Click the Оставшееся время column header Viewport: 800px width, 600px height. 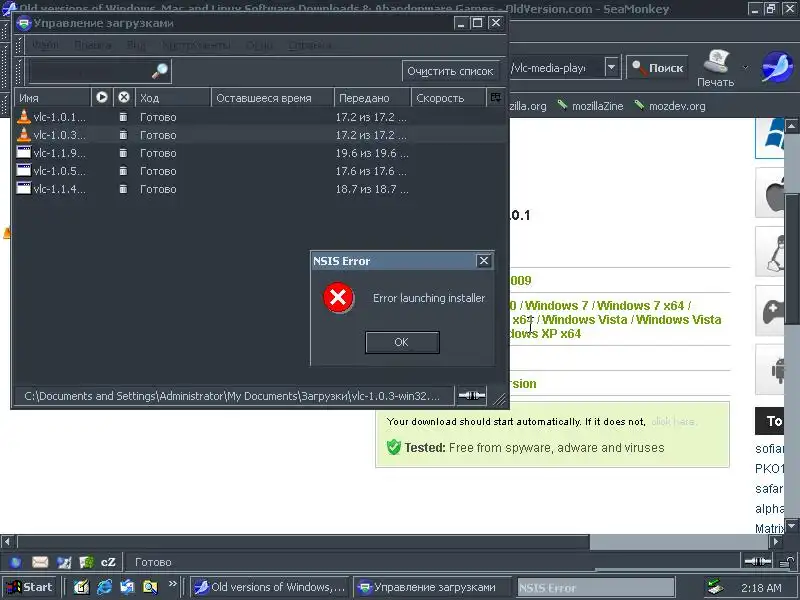tap(273, 98)
